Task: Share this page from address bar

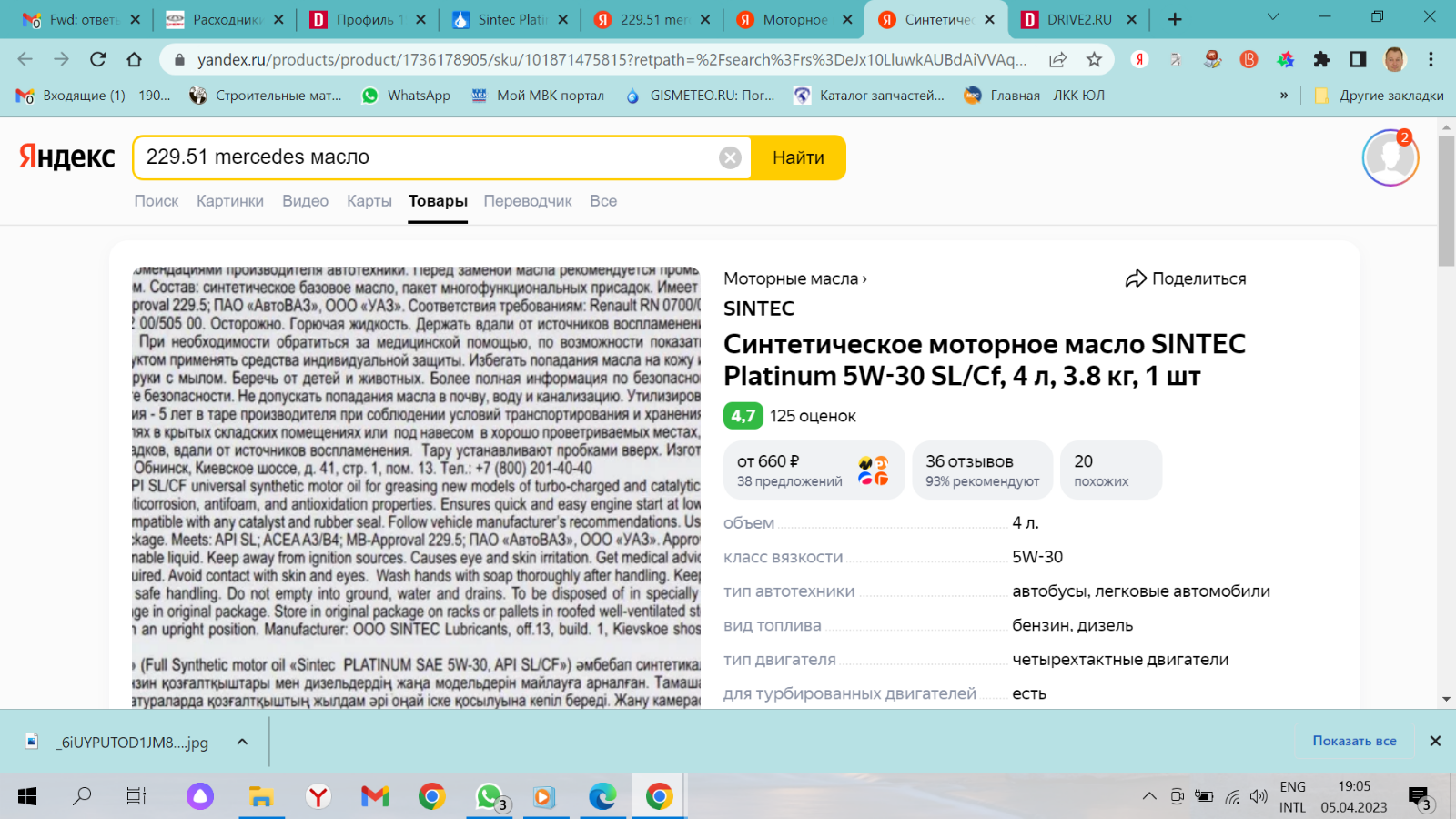Action: [x=1057, y=59]
